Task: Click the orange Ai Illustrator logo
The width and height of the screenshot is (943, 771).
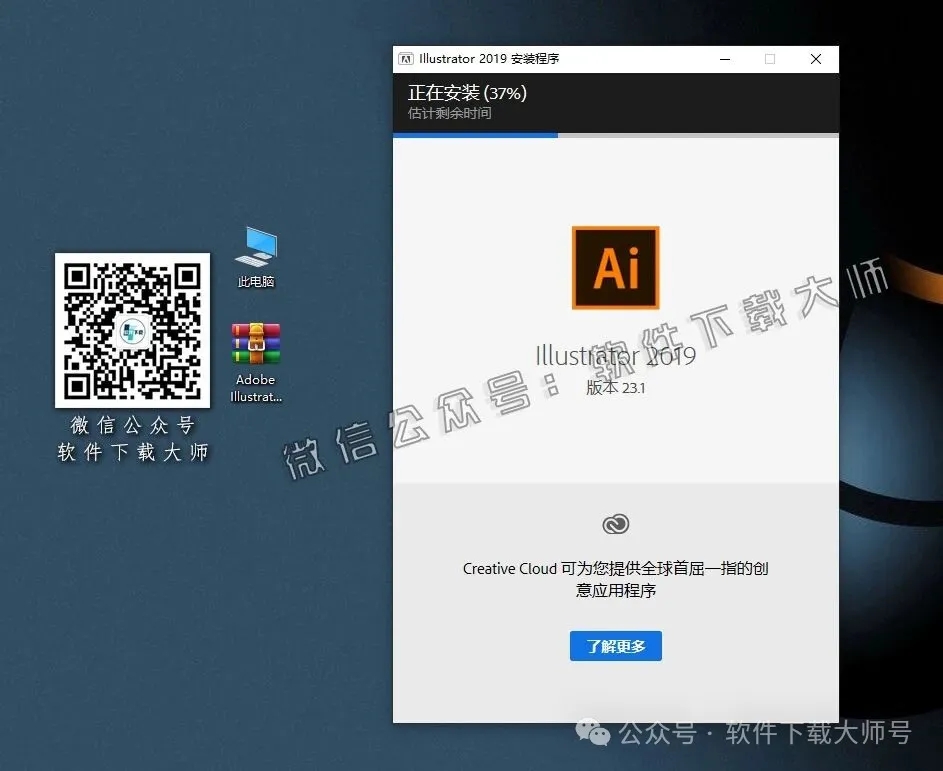Action: 615,267
